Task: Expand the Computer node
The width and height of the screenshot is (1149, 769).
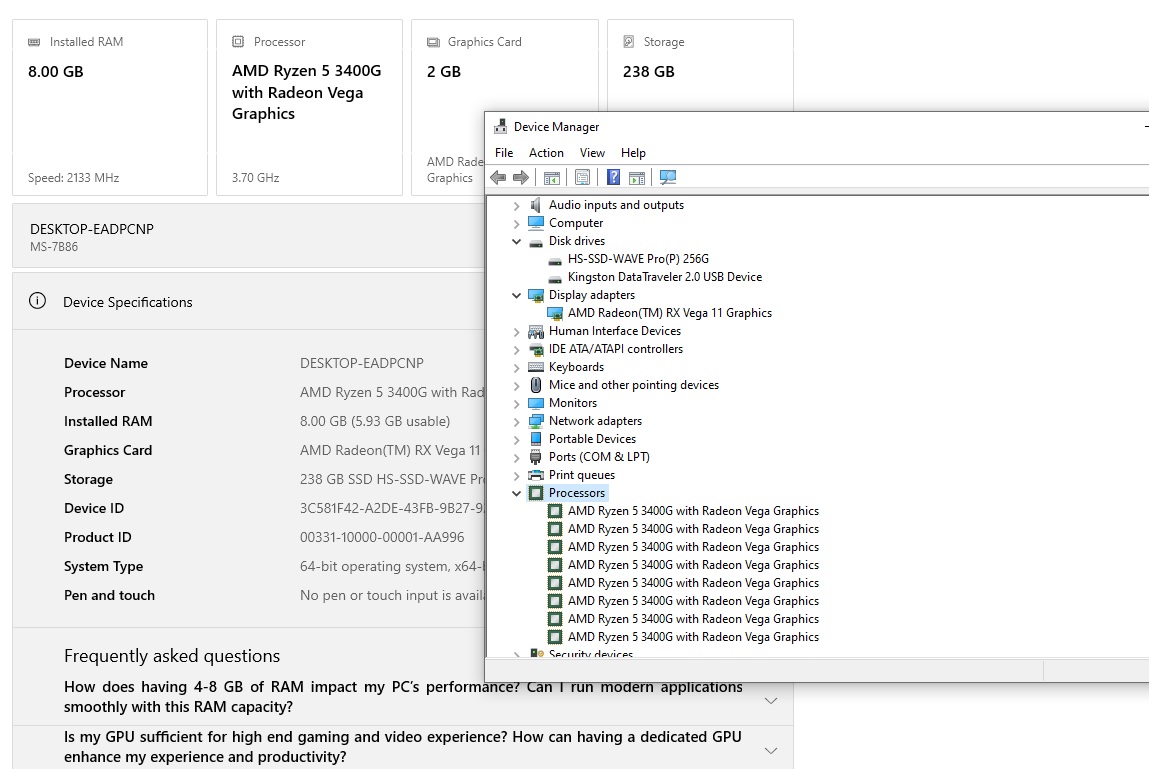Action: click(517, 224)
